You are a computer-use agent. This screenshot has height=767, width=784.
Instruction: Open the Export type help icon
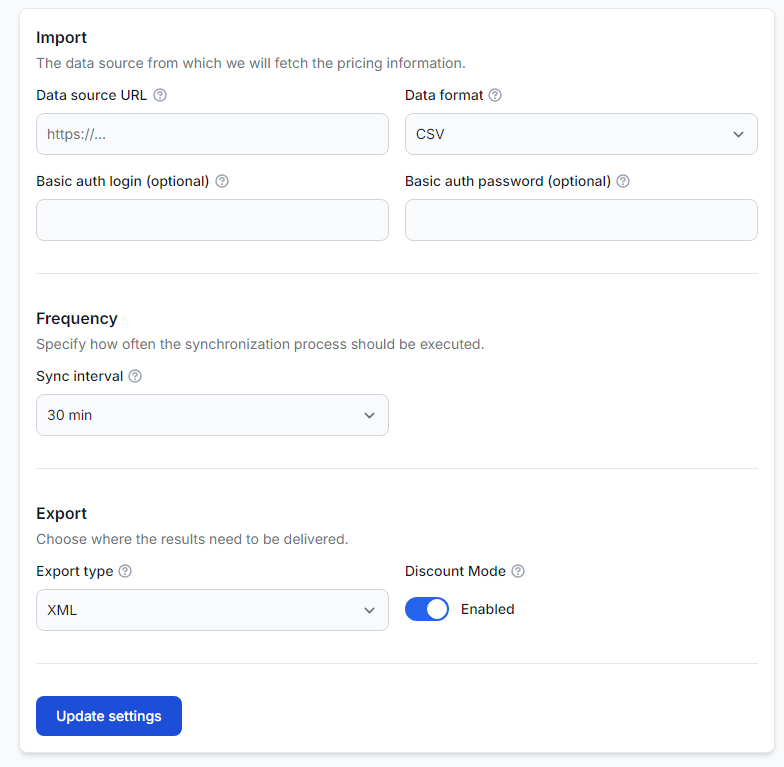click(125, 571)
